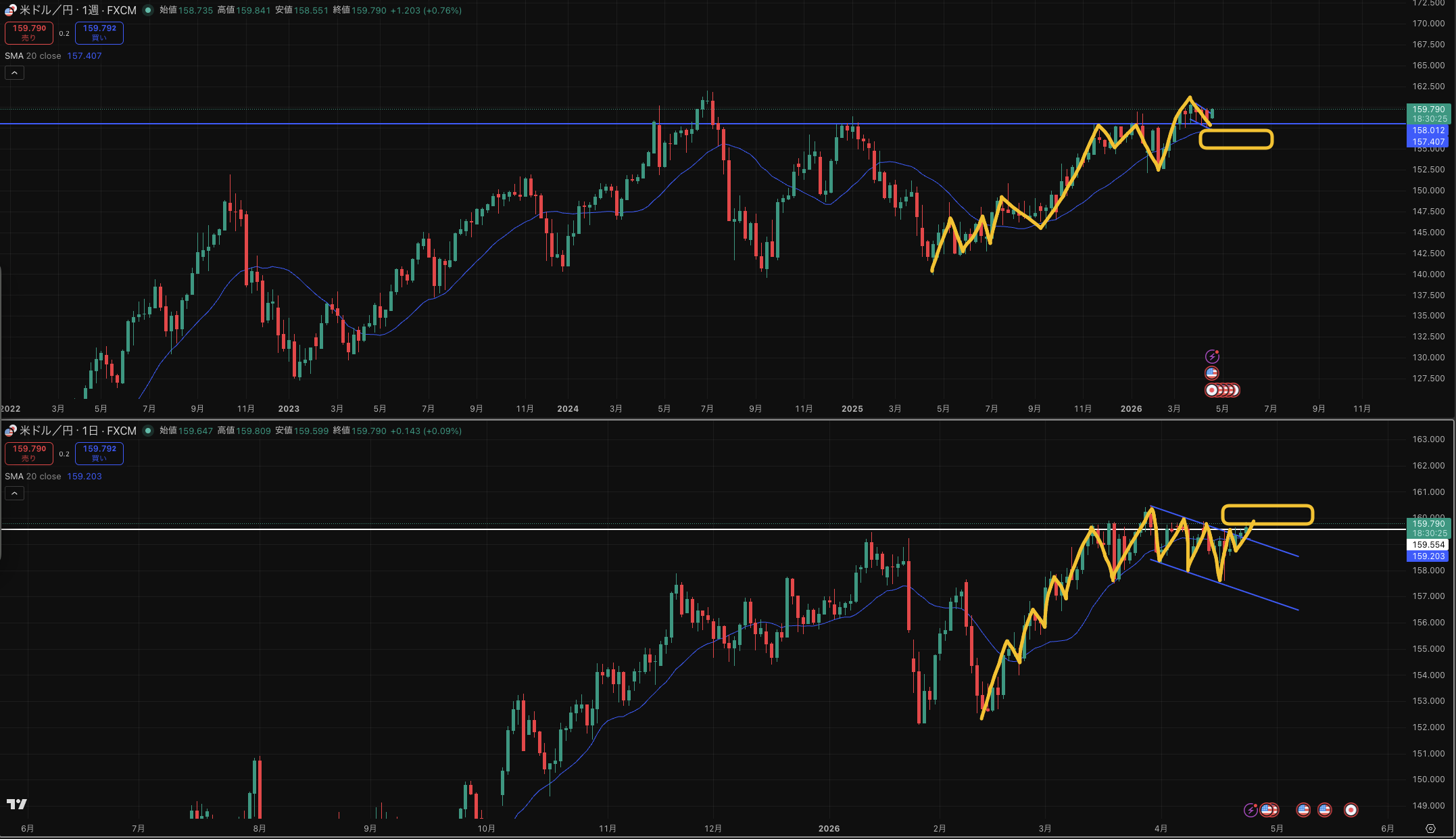
Task: Click the red 売り button on the weekly chart
Action: pyautogui.click(x=29, y=32)
